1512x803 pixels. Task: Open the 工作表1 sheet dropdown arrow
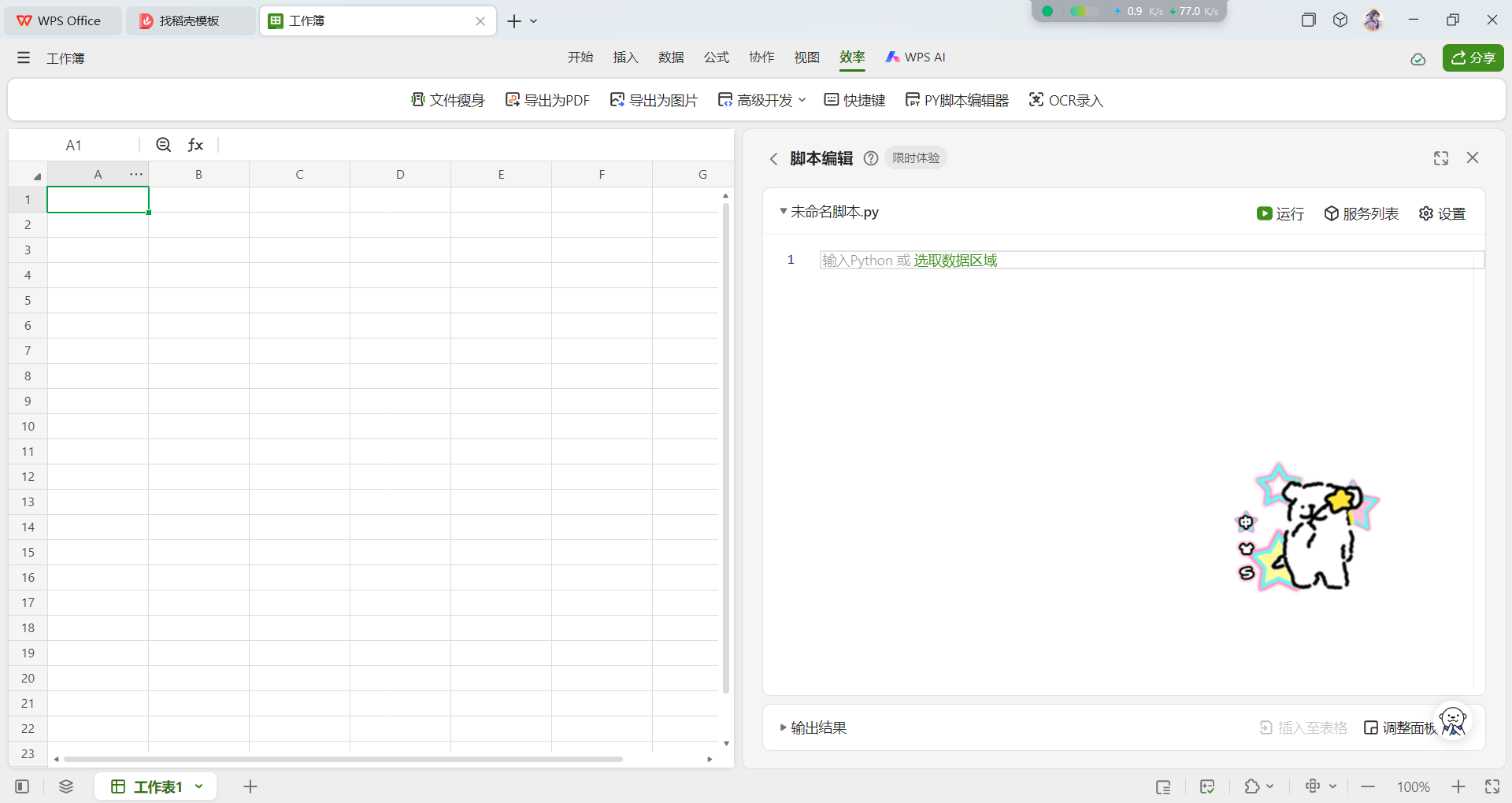[199, 786]
